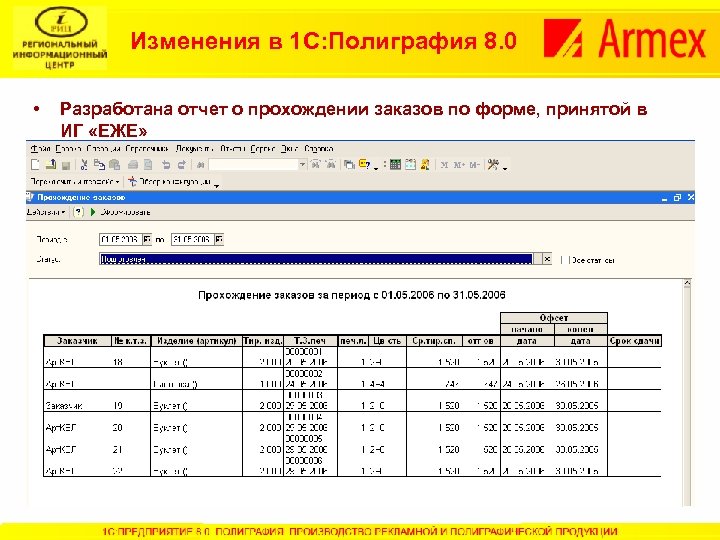Open the Отчеты menu
The width and height of the screenshot is (720, 540).
point(233,149)
